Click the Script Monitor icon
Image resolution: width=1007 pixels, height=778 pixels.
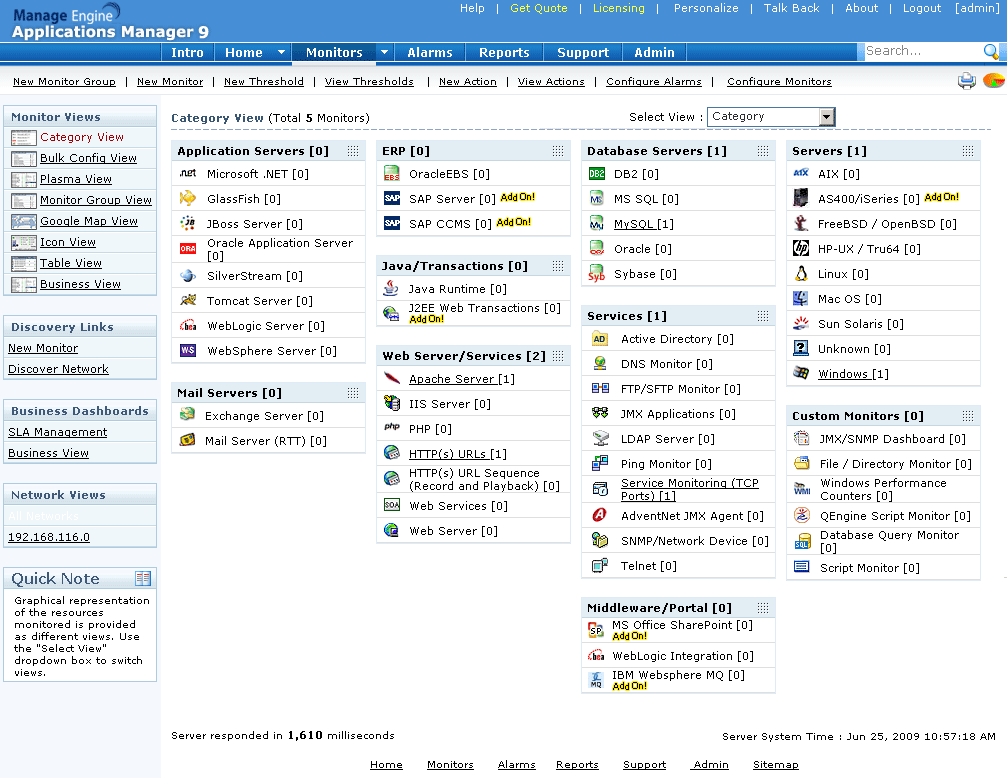[x=801, y=567]
